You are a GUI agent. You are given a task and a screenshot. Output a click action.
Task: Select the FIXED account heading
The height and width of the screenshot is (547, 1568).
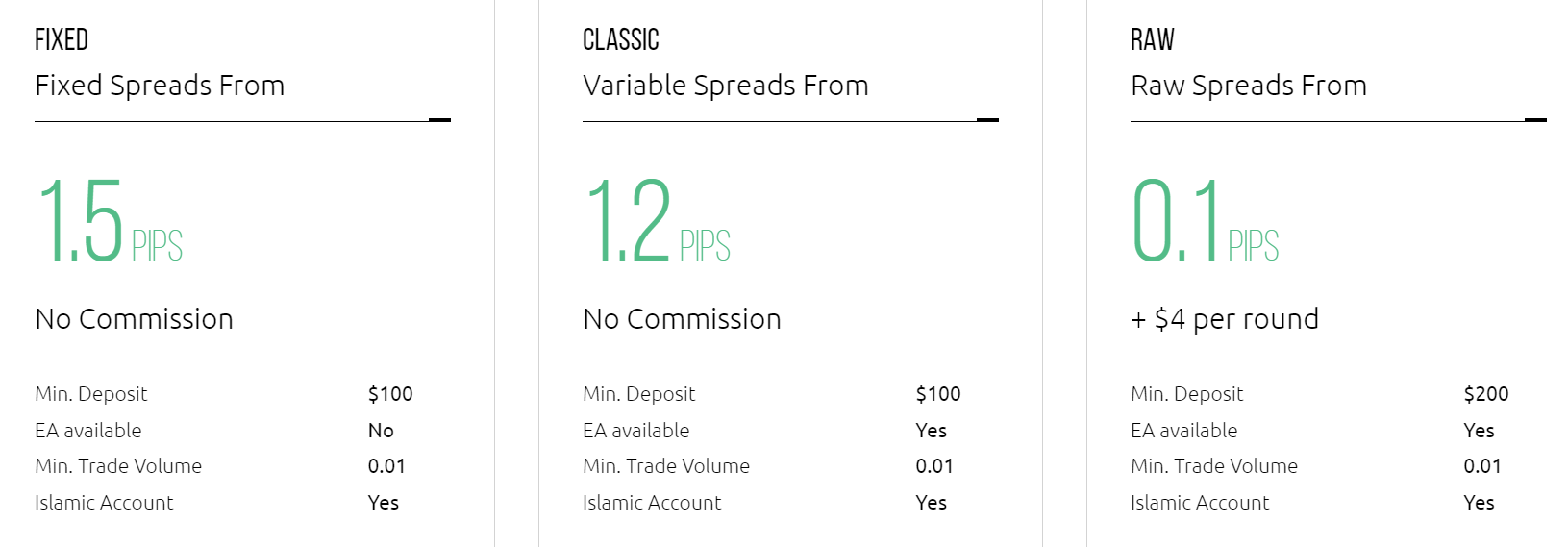click(x=62, y=39)
